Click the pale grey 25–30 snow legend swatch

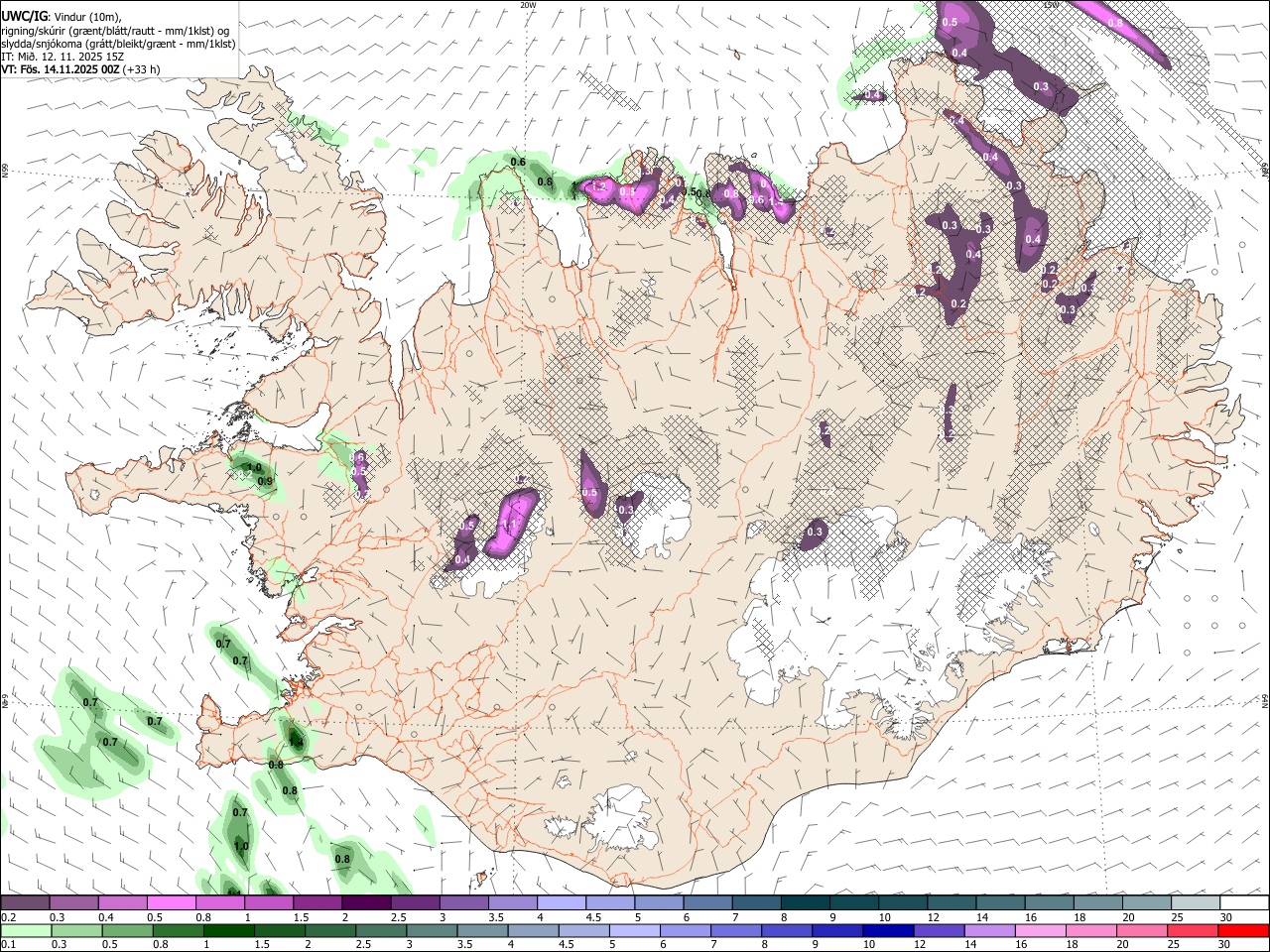1196,903
